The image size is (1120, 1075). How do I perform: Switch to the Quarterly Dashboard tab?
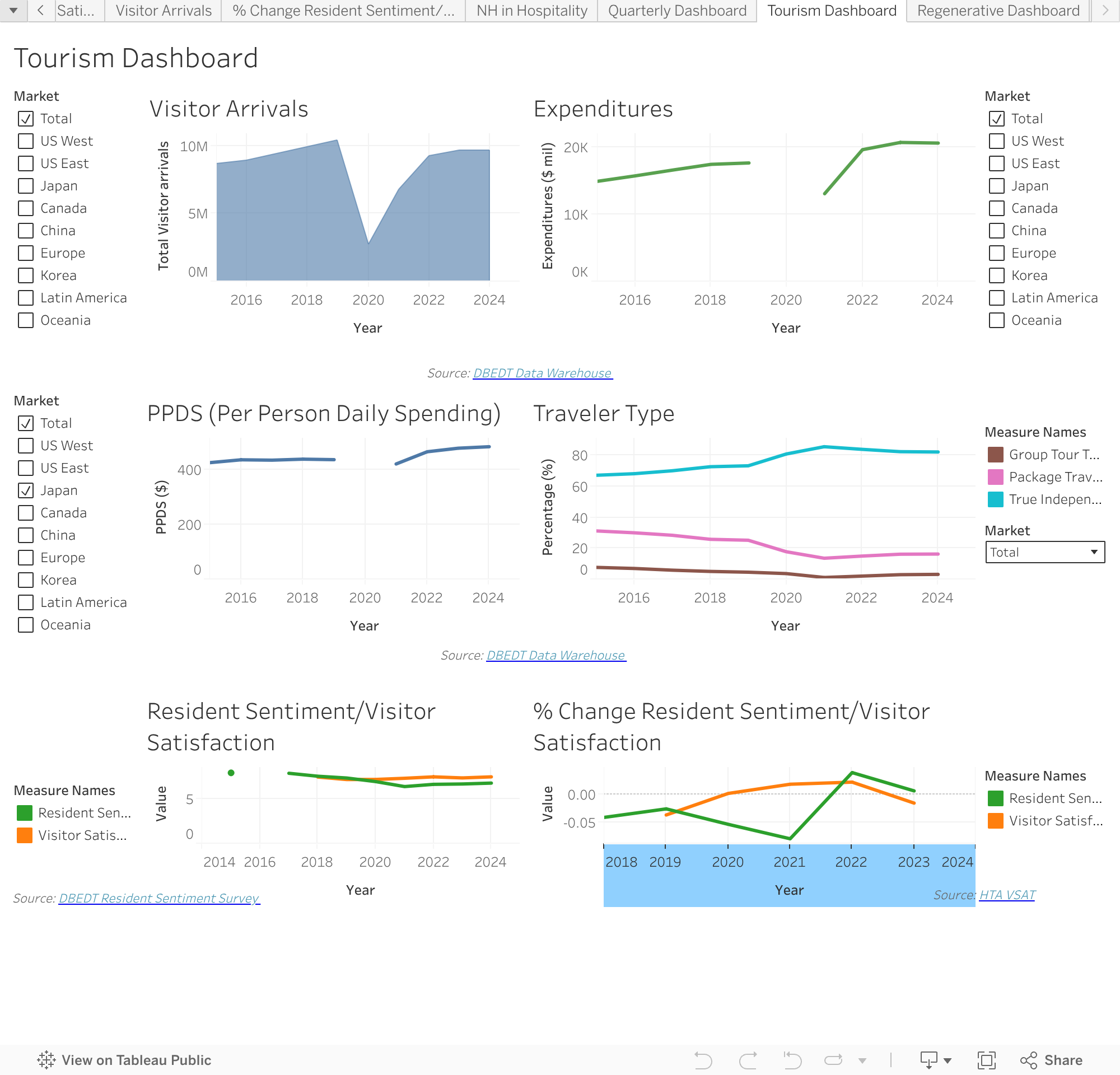click(x=677, y=10)
